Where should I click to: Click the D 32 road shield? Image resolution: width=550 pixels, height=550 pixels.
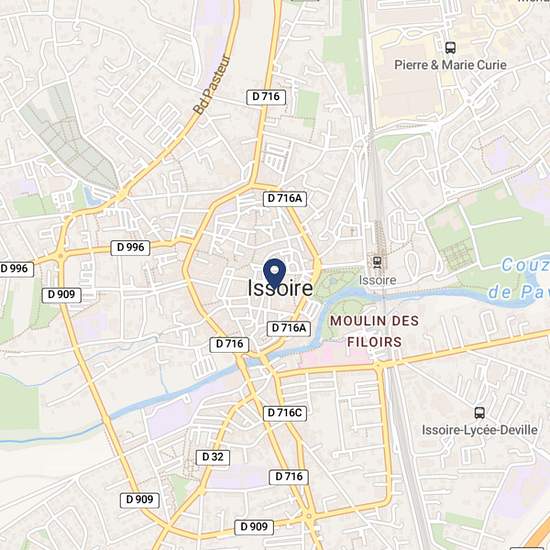[213, 457]
